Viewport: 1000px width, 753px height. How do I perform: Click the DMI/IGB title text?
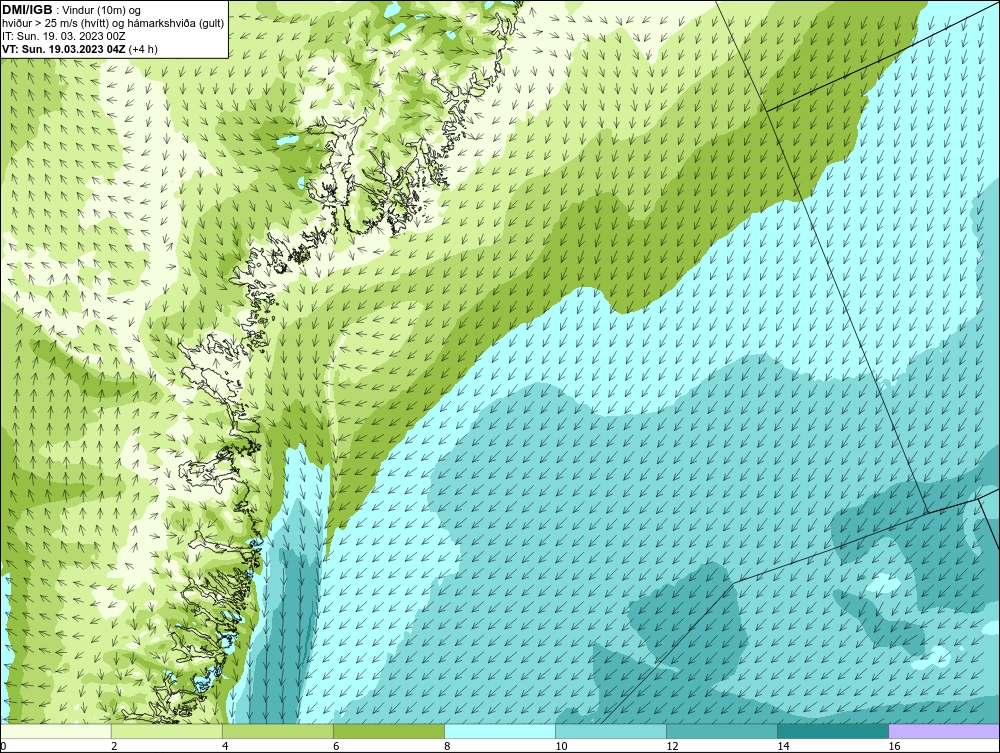pos(27,10)
